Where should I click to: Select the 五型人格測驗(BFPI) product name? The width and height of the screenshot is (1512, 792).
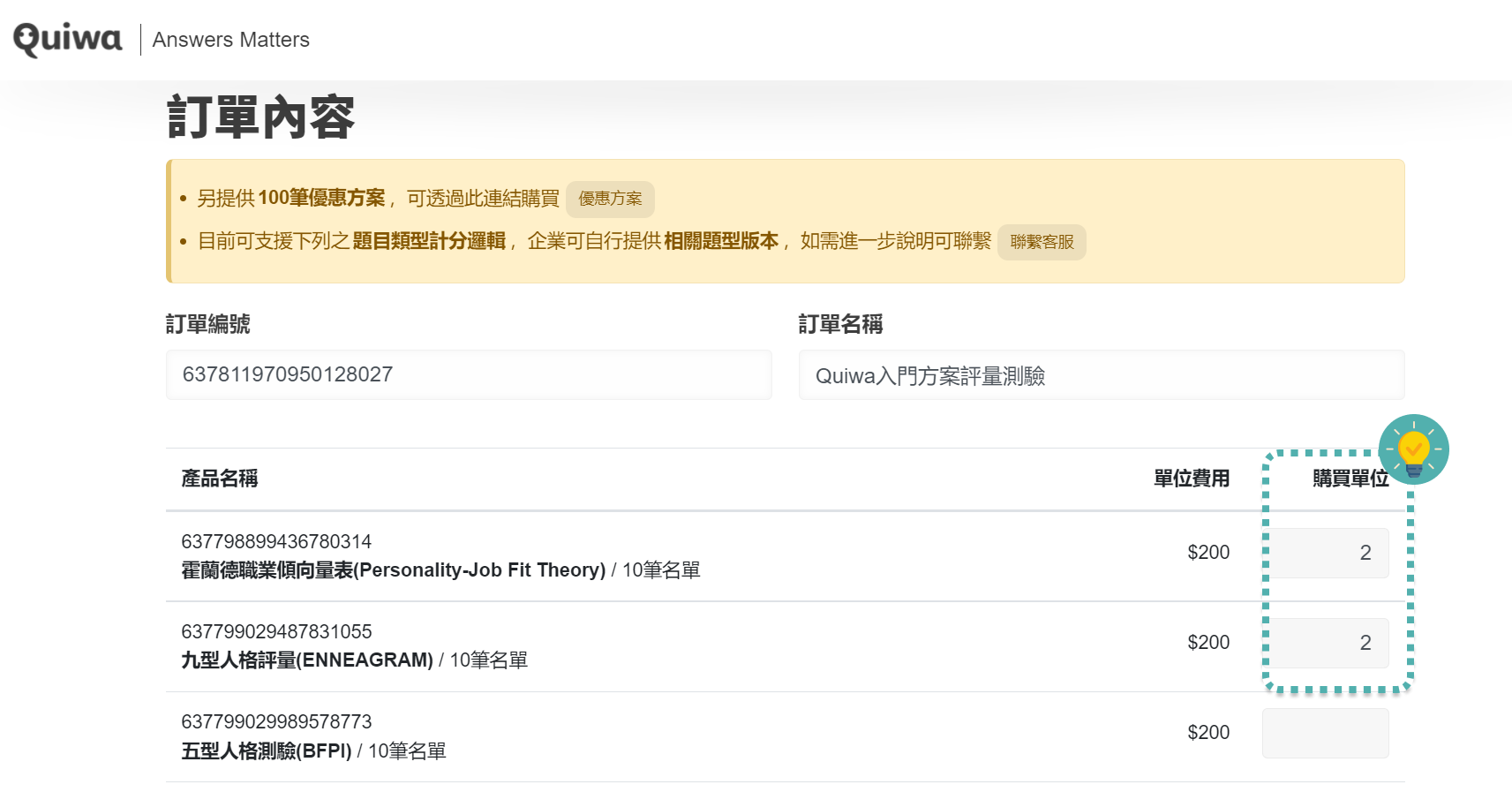266,751
